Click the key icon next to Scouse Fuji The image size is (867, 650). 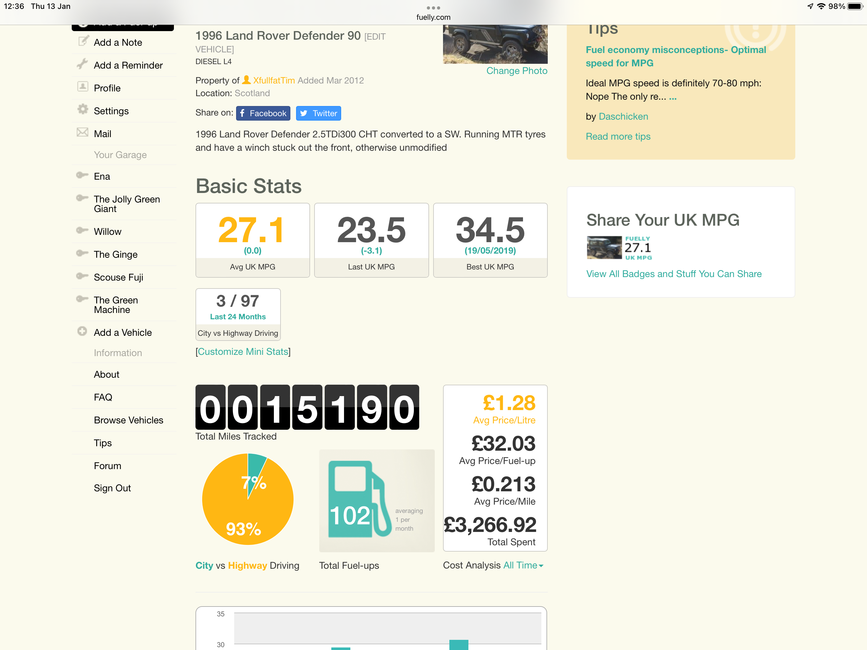(82, 276)
